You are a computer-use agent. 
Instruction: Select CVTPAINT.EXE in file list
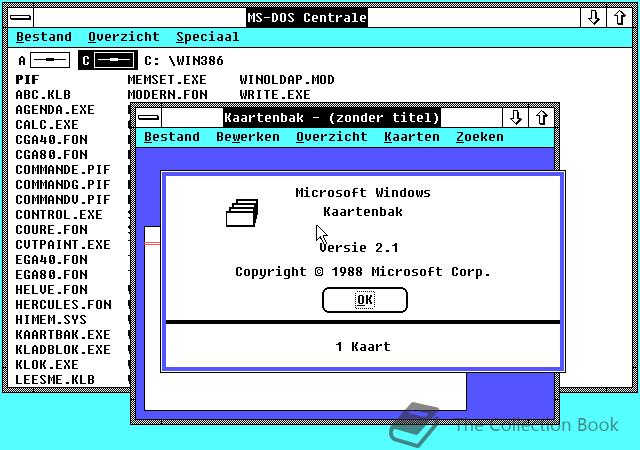pos(63,245)
